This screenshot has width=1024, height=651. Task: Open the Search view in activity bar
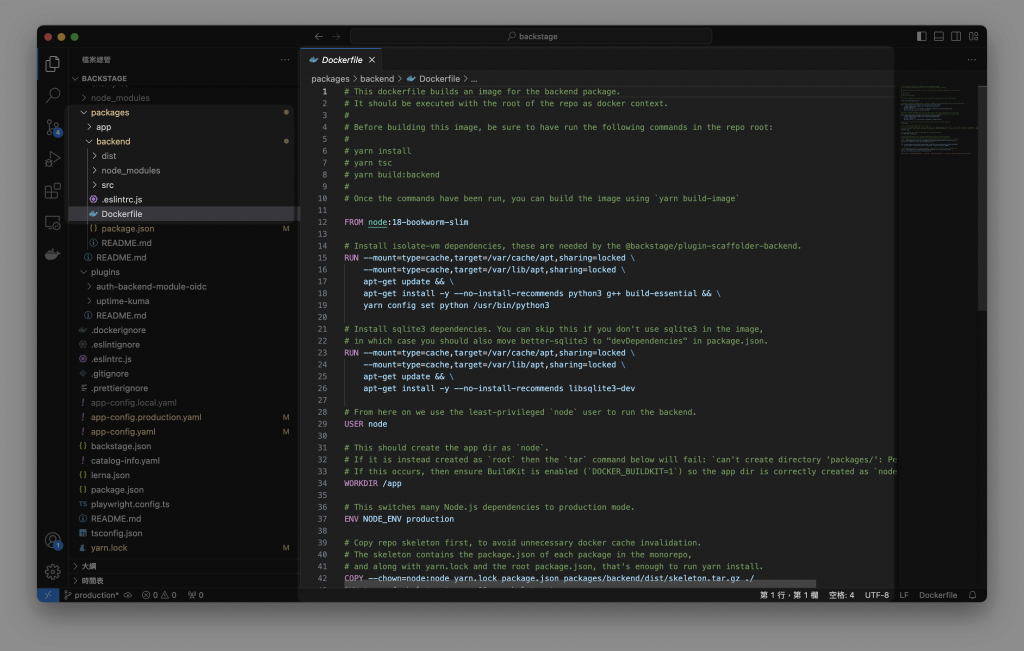pos(52,95)
